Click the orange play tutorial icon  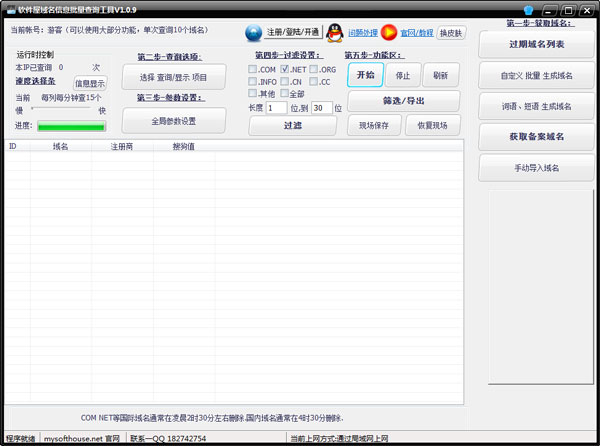pos(388,32)
